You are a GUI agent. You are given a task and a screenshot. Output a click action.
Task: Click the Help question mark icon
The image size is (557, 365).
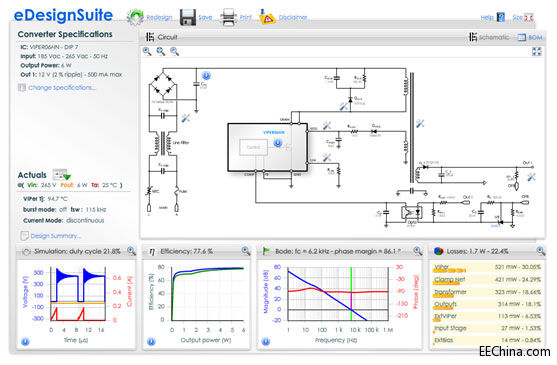pyautogui.click(x=501, y=17)
